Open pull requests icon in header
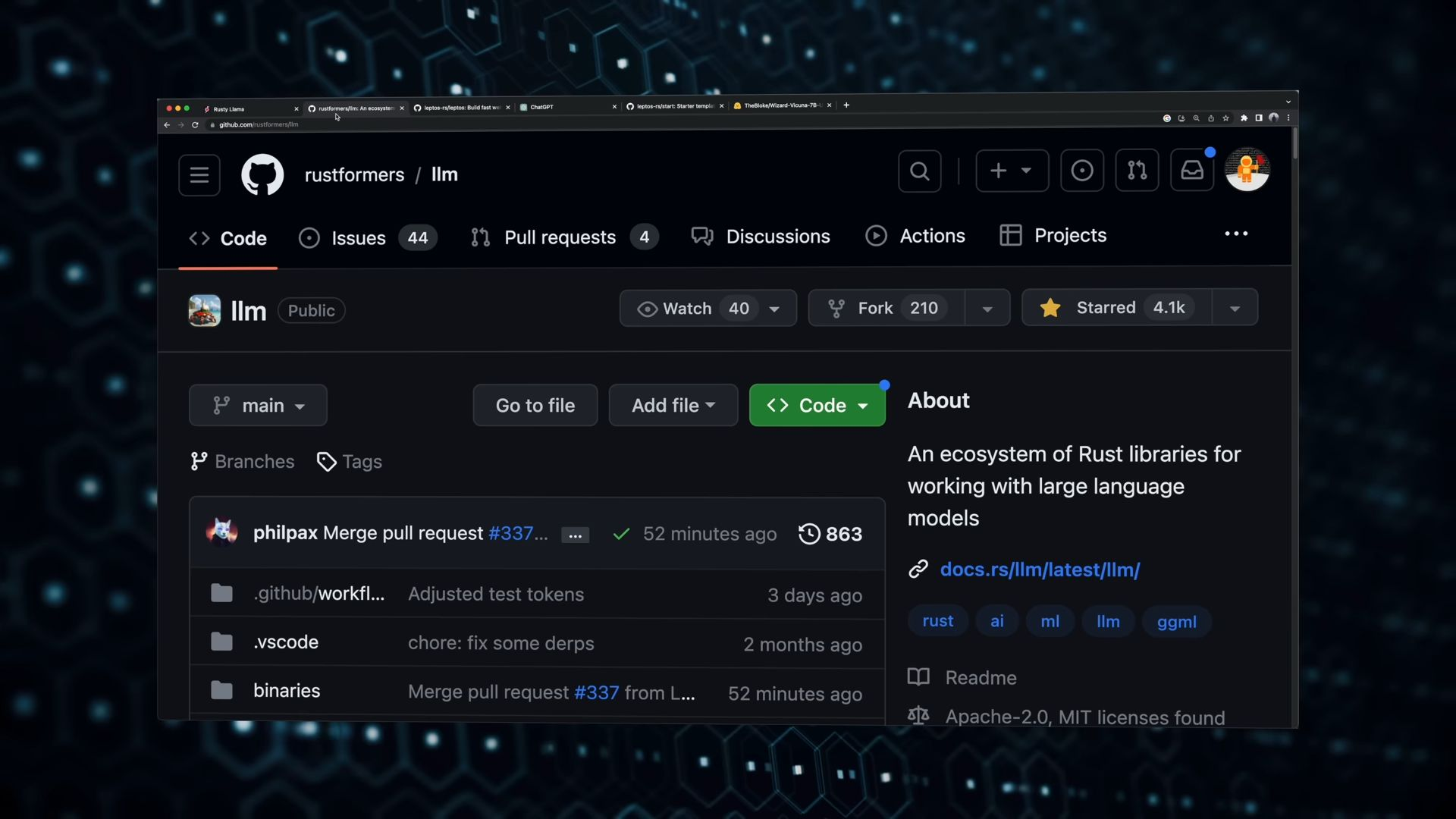Screen dimensions: 1456x819 [x=1137, y=171]
